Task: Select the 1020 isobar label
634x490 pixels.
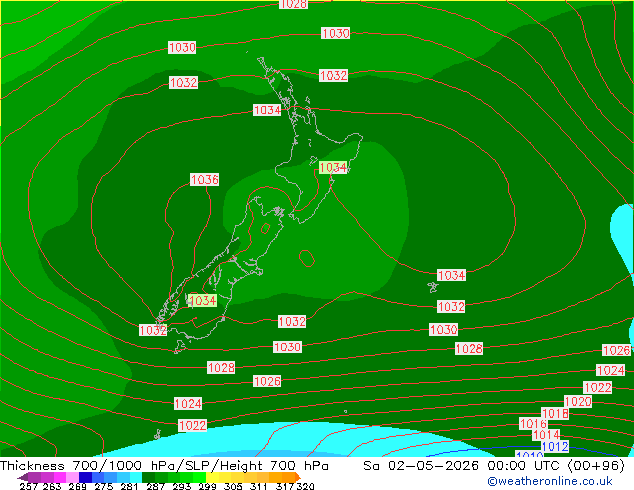Action: (578, 401)
